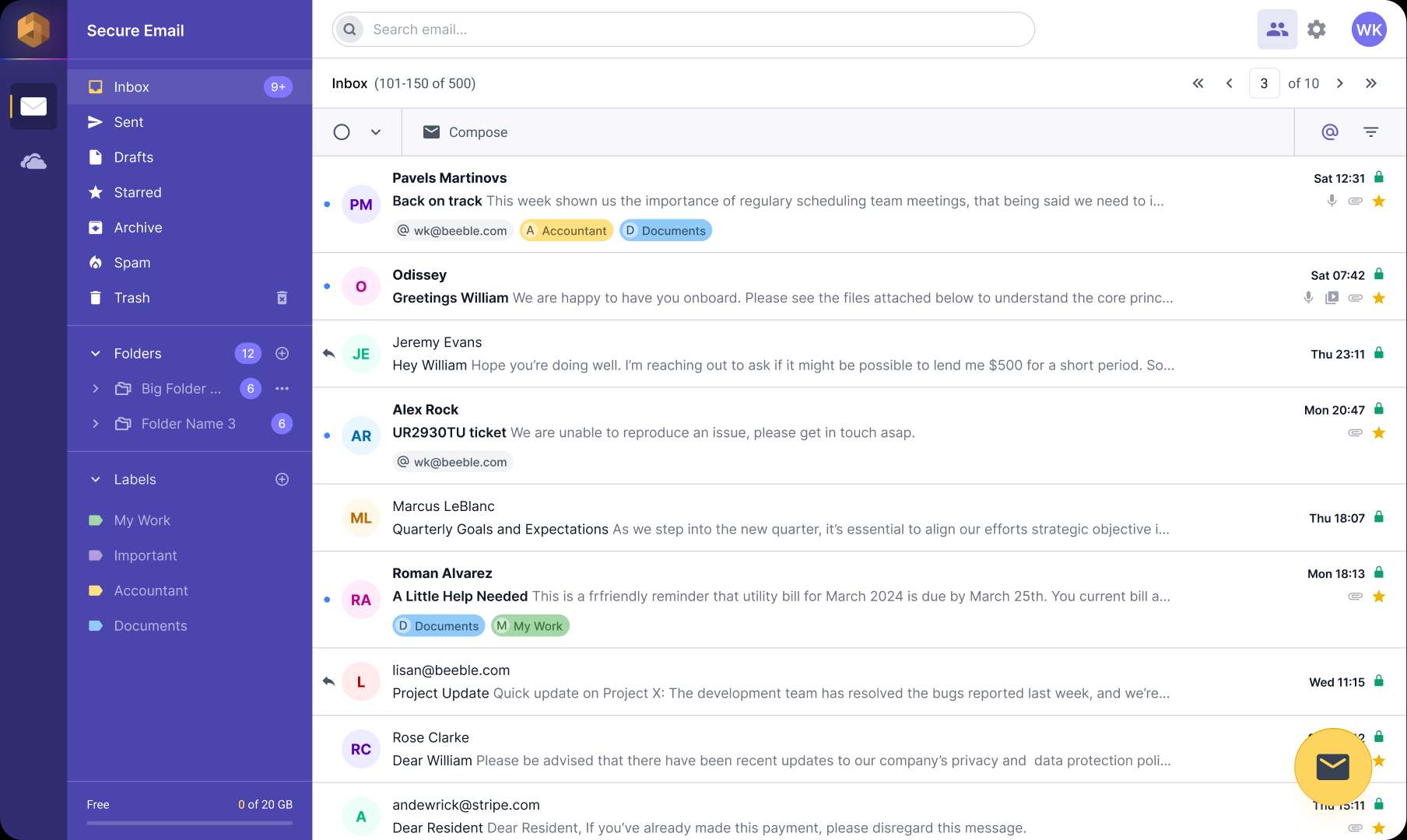Screen dimensions: 1407x840
Task: Click the Compose button in toolbar
Action: point(465,132)
